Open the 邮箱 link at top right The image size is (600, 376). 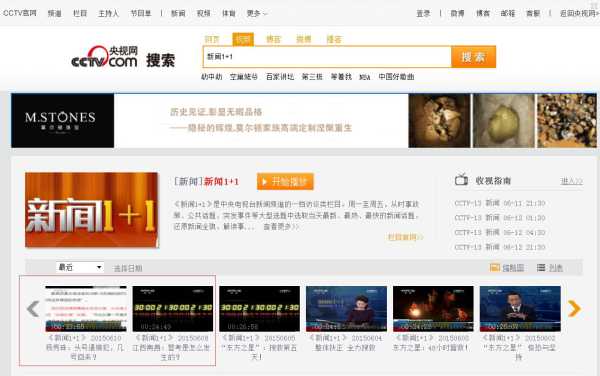click(508, 14)
